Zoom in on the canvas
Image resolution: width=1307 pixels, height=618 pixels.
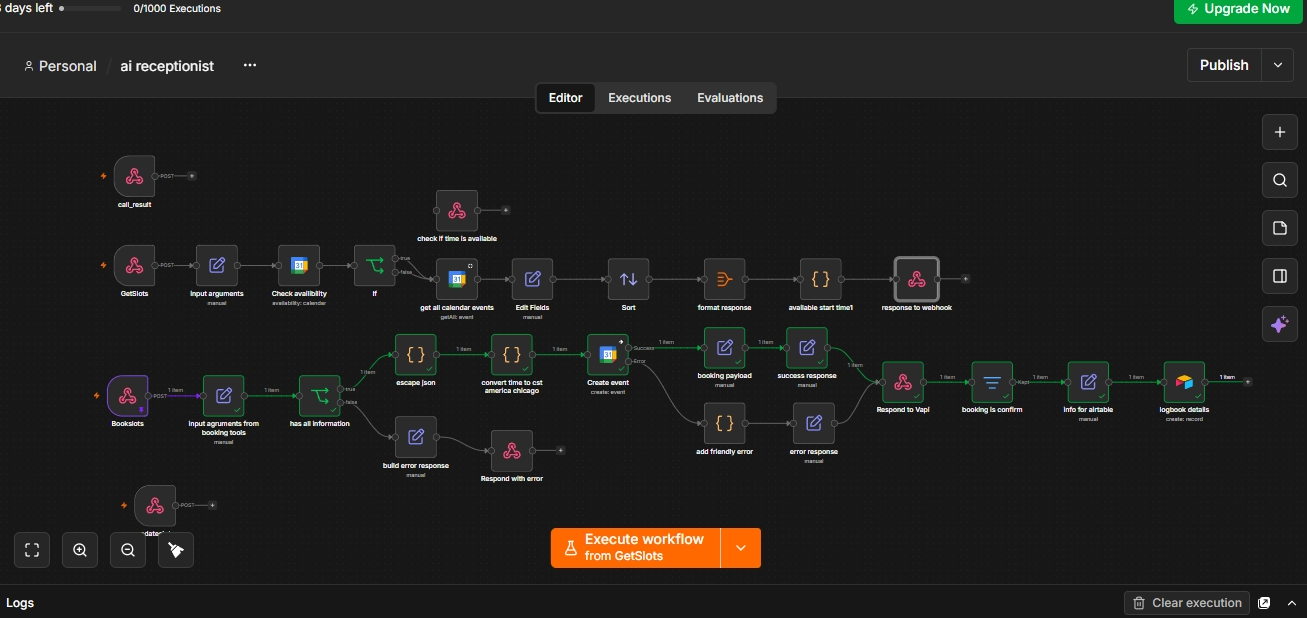click(80, 550)
